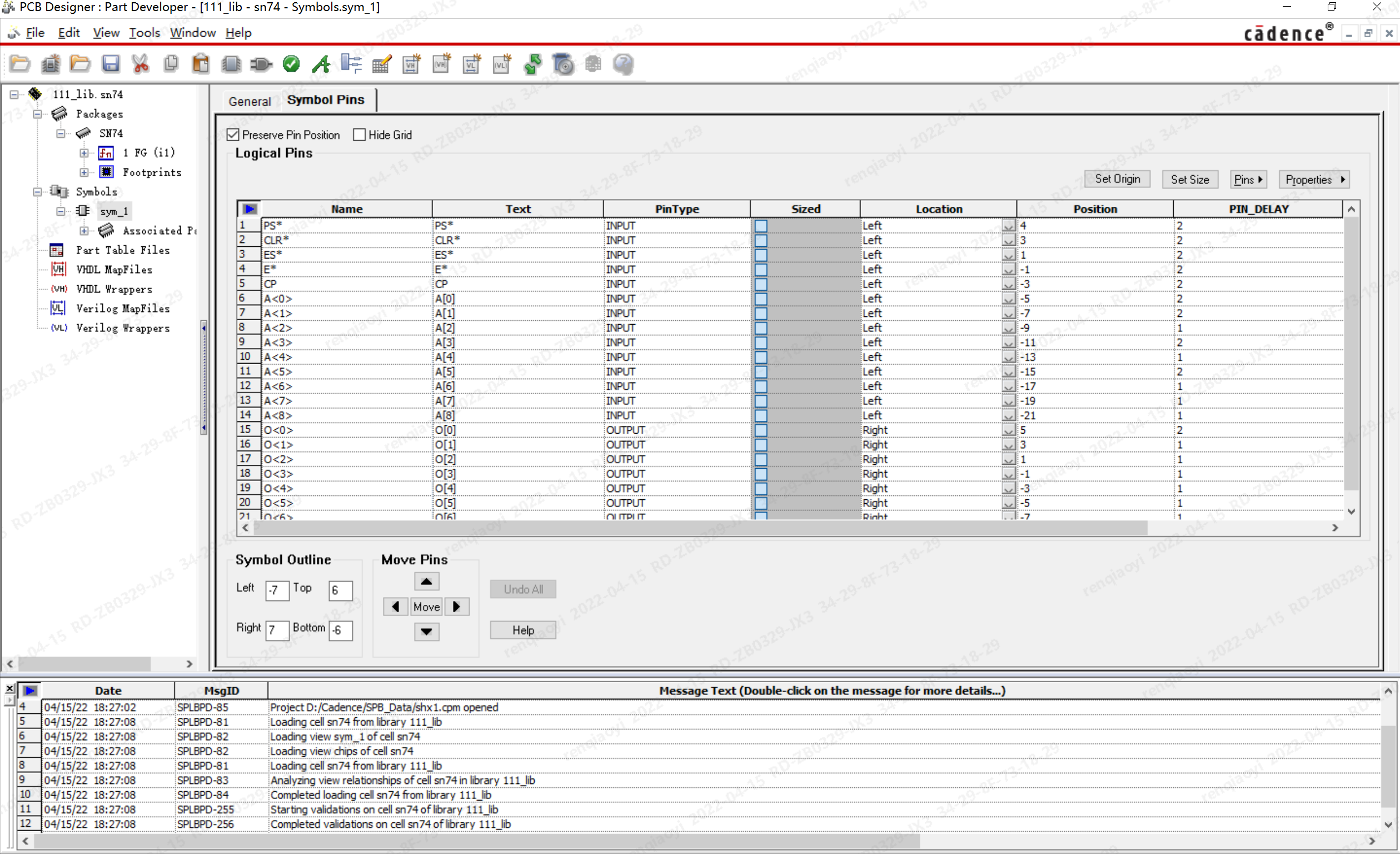The height and width of the screenshot is (854, 1400).
Task: Click the Copy toolbar icon
Action: pyautogui.click(x=171, y=64)
